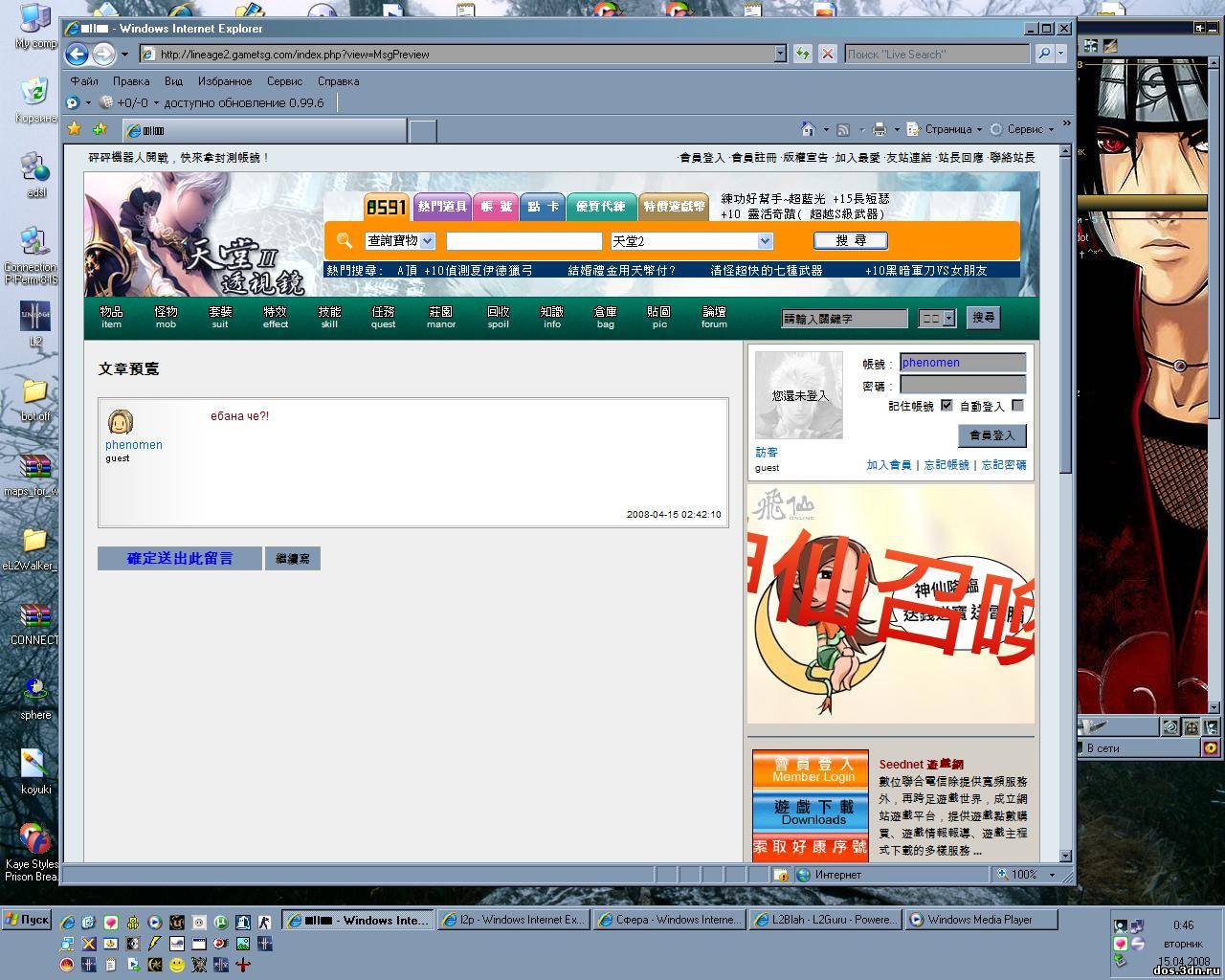Open the forum nav tab

(715, 318)
